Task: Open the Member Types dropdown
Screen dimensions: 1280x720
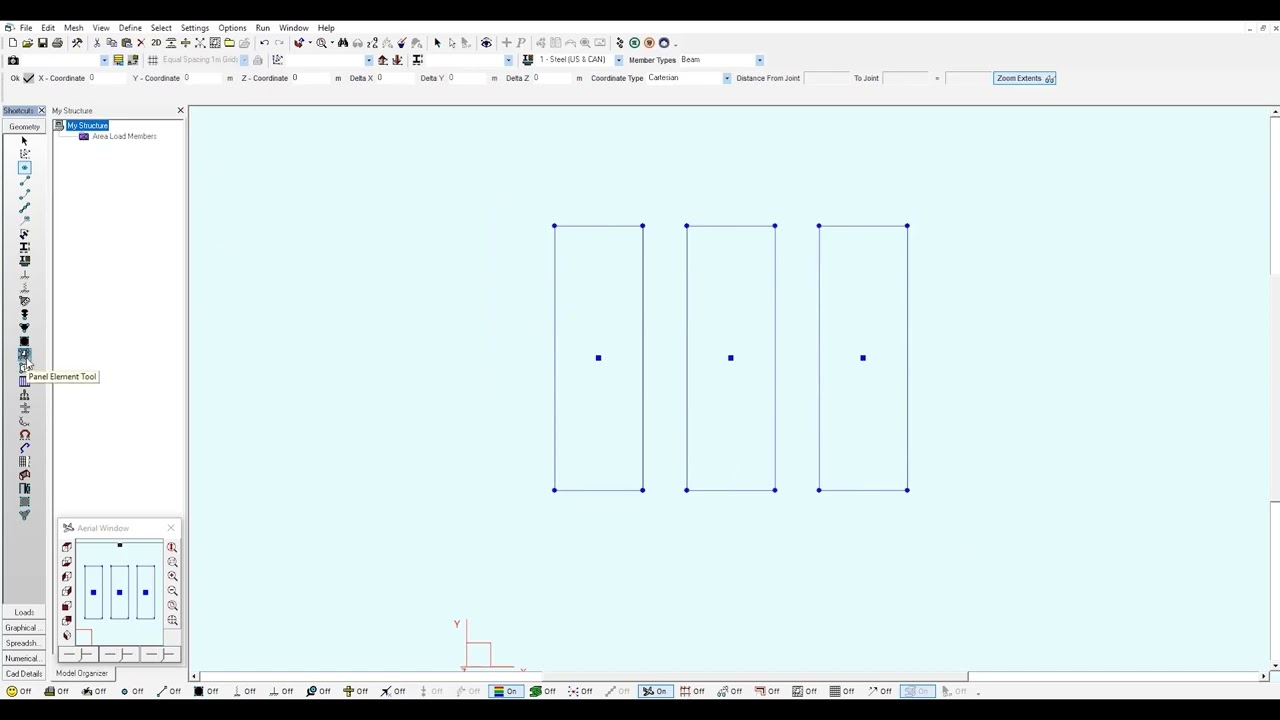Action: 760,60
